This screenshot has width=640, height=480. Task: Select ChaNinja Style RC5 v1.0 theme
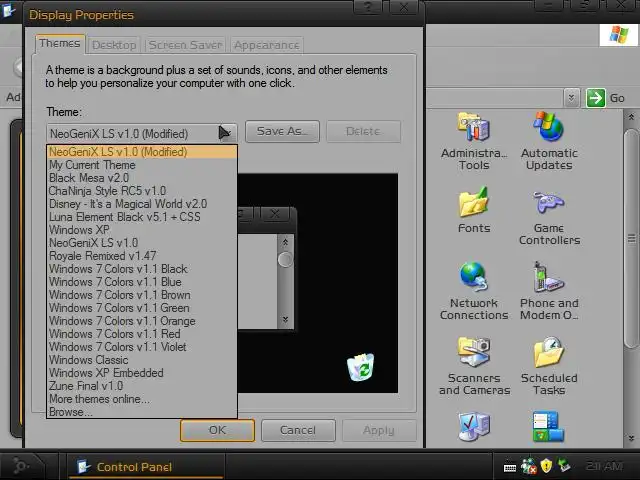pyautogui.click(x=142, y=191)
